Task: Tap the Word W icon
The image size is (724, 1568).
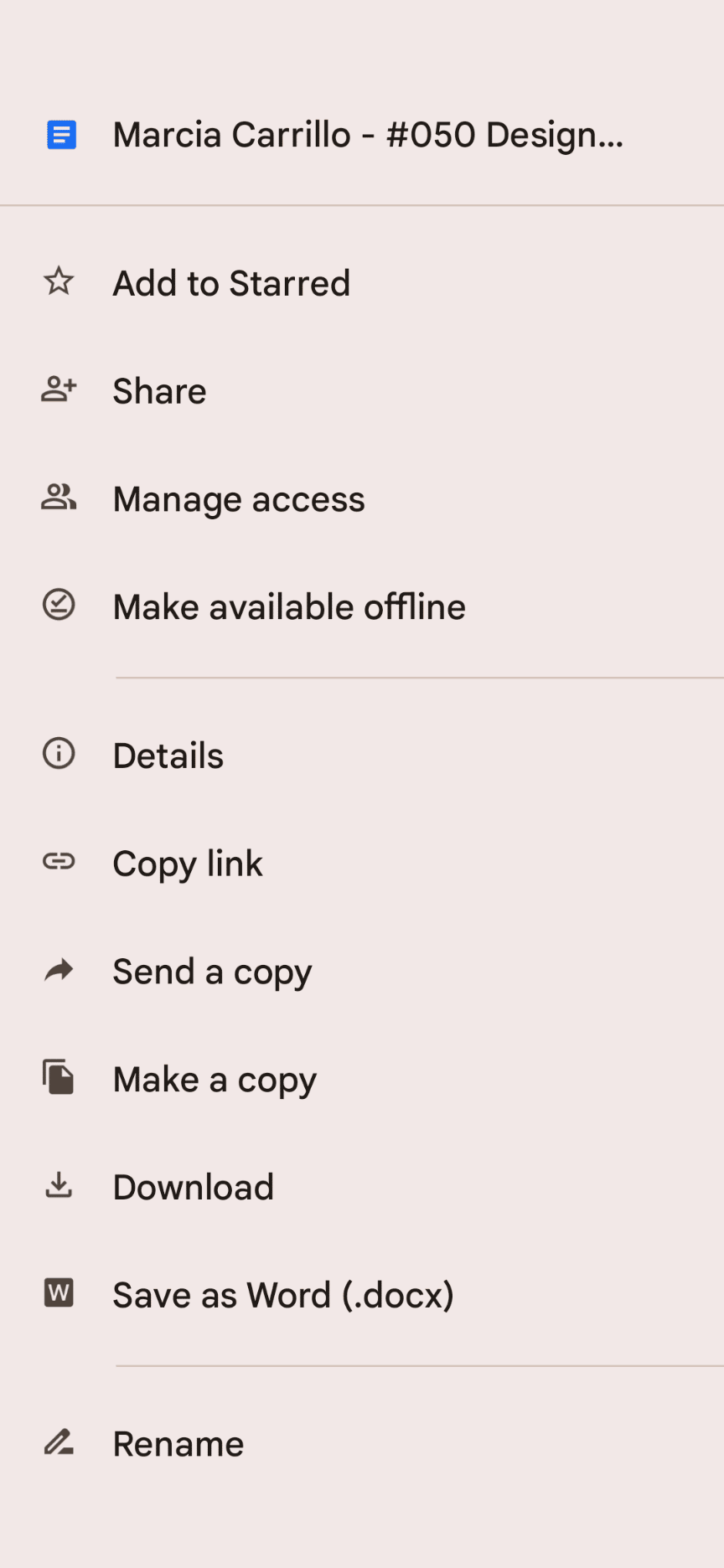Action: pyautogui.click(x=59, y=1293)
